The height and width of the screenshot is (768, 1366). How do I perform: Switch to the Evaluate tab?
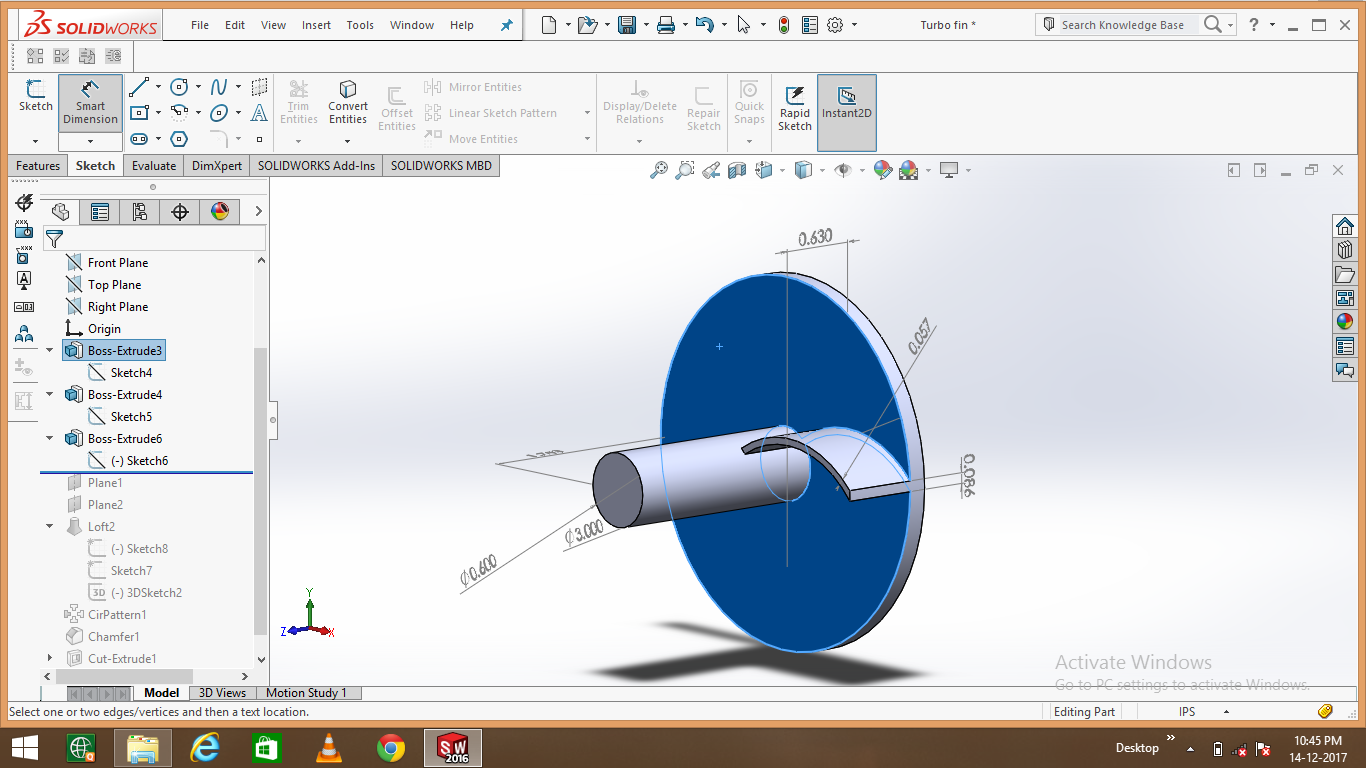[154, 166]
